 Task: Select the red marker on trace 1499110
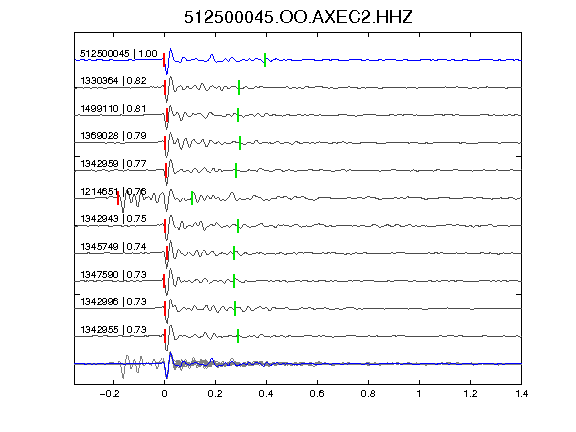pyautogui.click(x=167, y=115)
